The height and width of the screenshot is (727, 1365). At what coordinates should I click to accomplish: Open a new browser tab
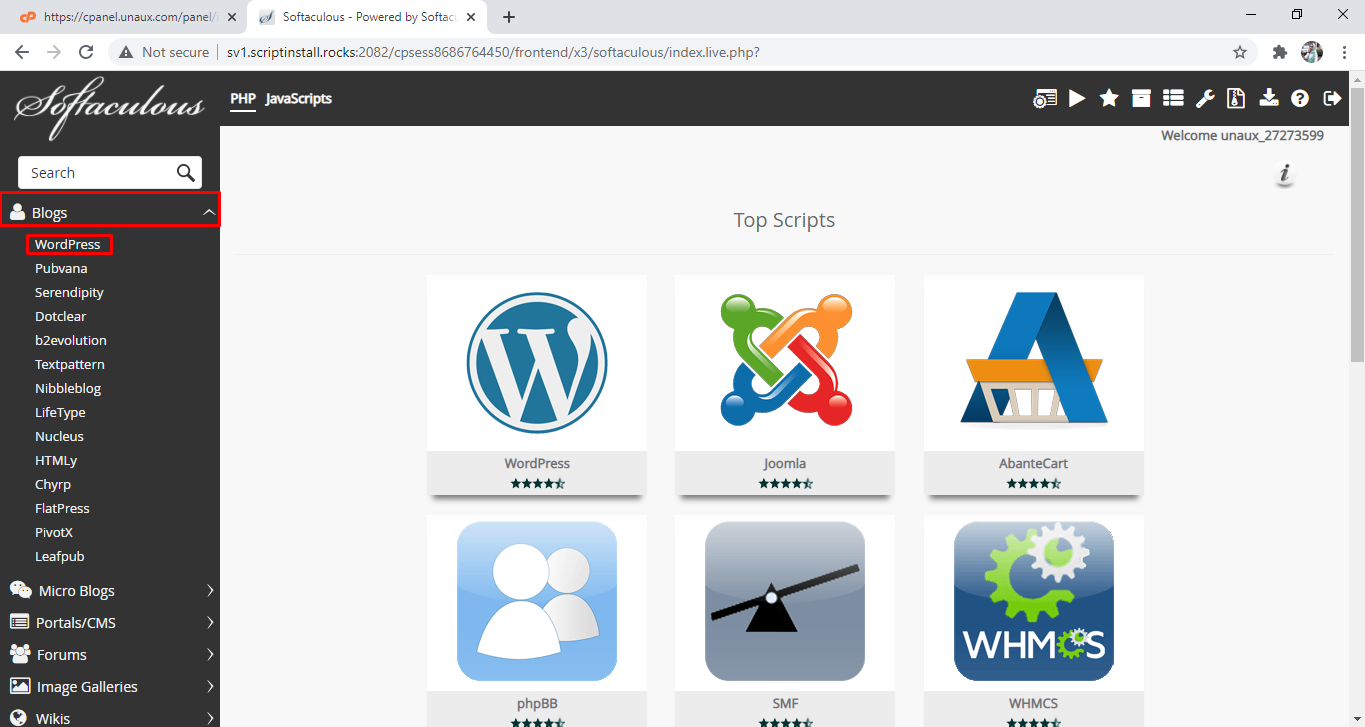[x=509, y=17]
